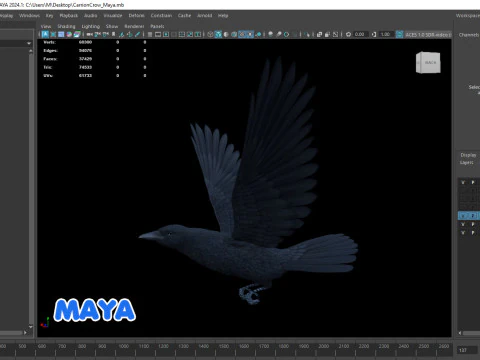
Task: Click the left panel horizontal scroll-right arrow
Action: [25, 332]
